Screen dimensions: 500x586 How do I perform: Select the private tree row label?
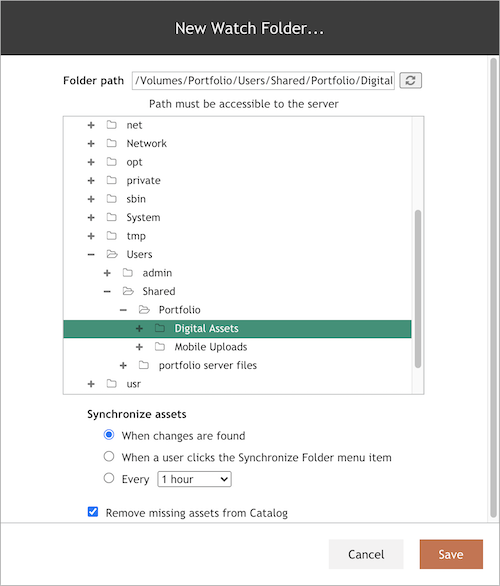click(x=143, y=181)
